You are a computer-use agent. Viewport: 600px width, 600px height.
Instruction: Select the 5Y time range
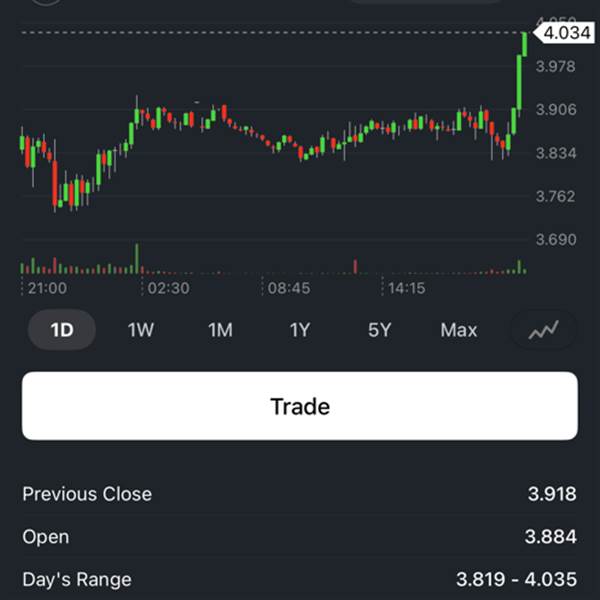click(379, 330)
